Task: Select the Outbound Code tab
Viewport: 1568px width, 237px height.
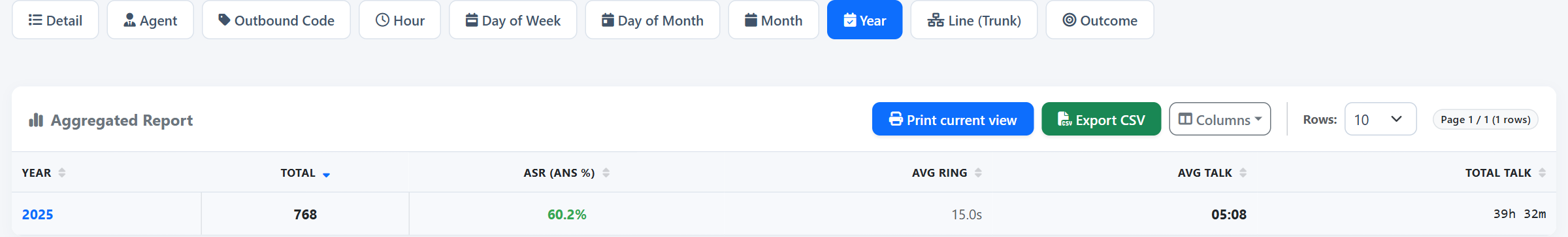Action: pyautogui.click(x=276, y=20)
